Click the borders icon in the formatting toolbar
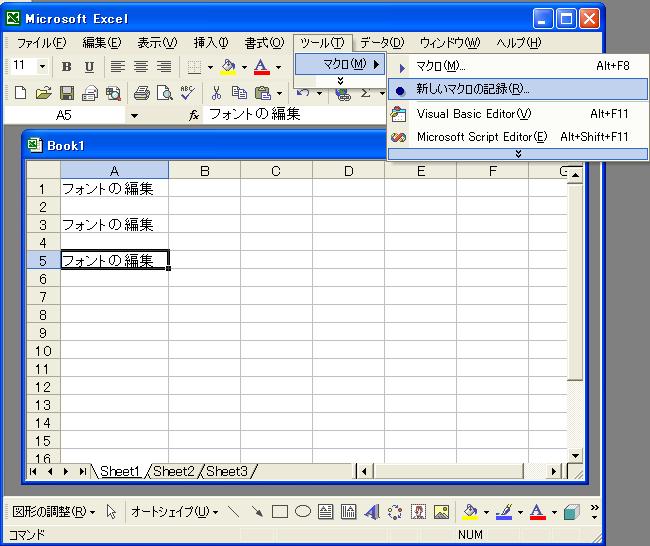Viewport: 650px width, 546px height. (x=194, y=66)
